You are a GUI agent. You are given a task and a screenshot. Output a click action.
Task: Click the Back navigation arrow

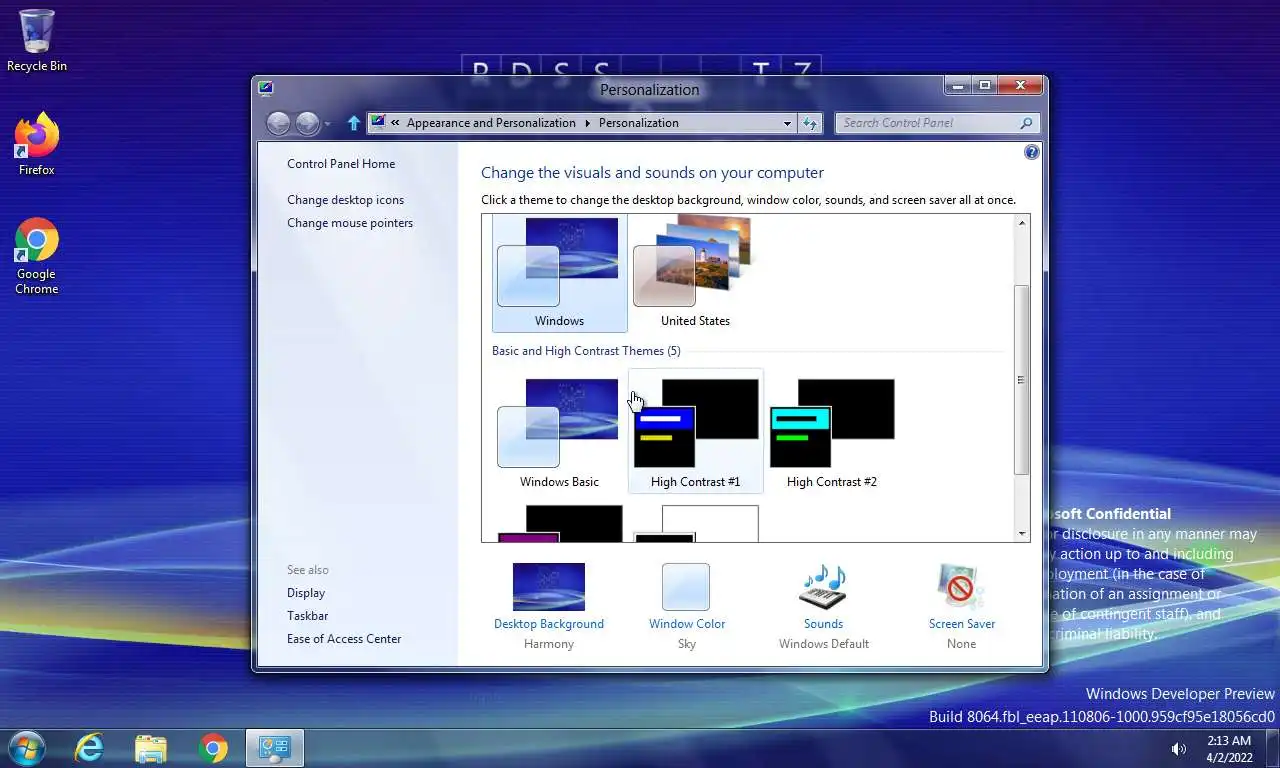coord(279,123)
